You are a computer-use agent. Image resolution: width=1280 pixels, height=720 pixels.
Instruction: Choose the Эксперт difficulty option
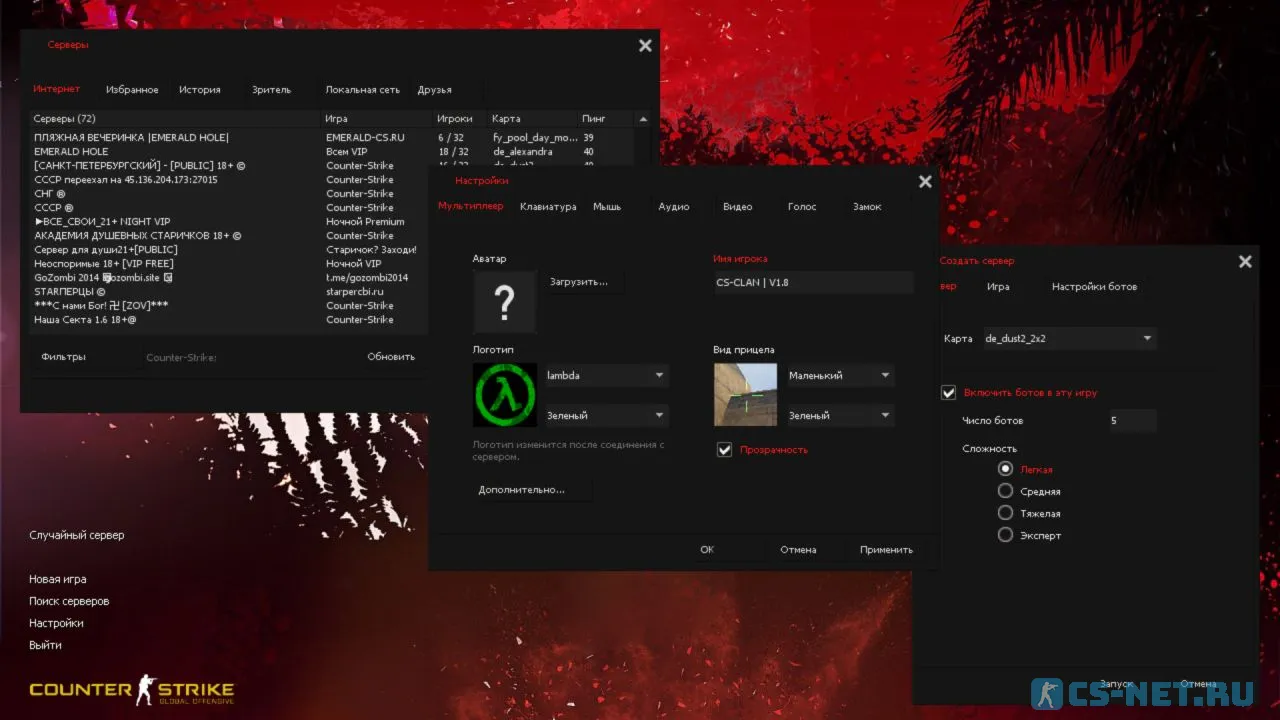coord(1006,535)
